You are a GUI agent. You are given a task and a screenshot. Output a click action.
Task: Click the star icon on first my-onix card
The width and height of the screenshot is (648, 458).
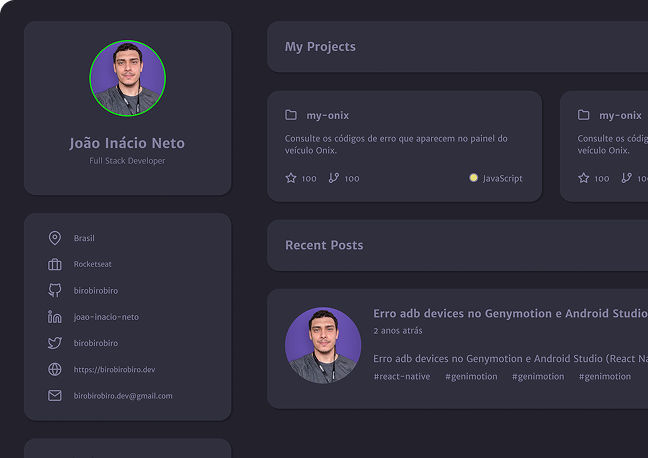coord(291,178)
